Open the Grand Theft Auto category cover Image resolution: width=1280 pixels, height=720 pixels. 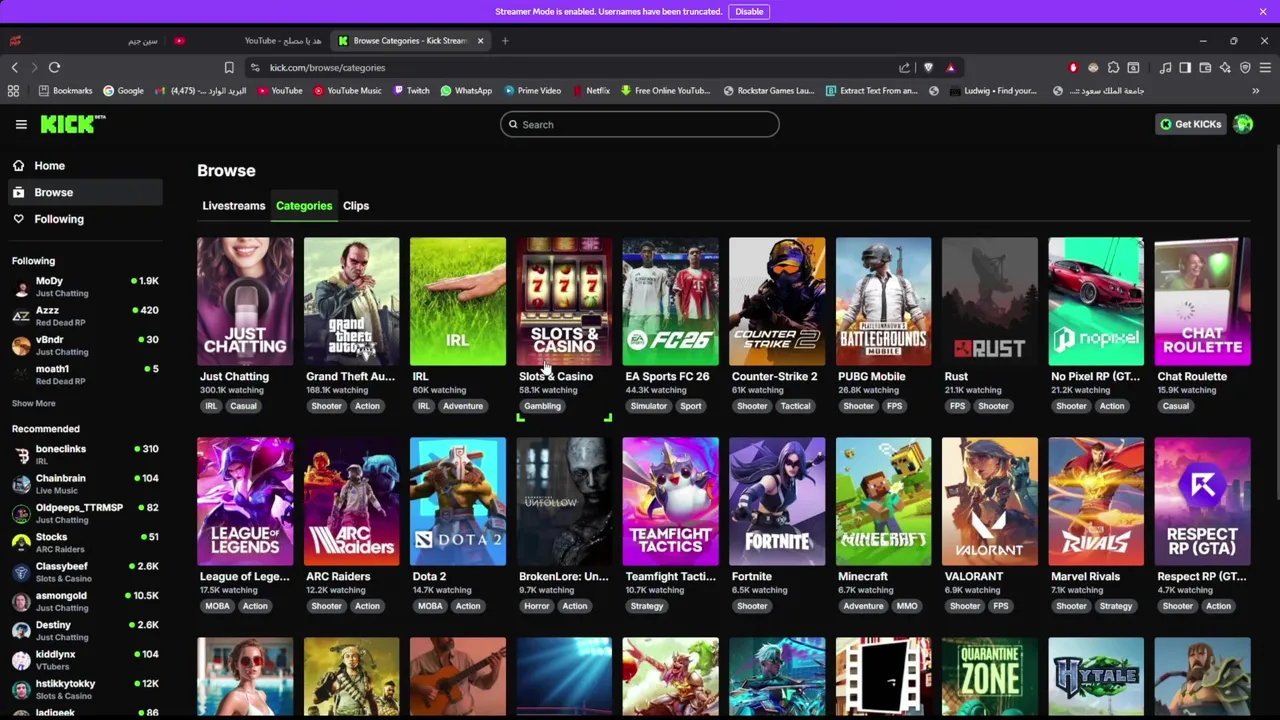coord(351,301)
